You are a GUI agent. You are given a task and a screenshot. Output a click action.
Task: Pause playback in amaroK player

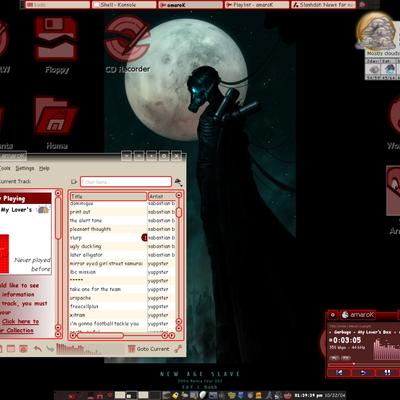point(387,372)
